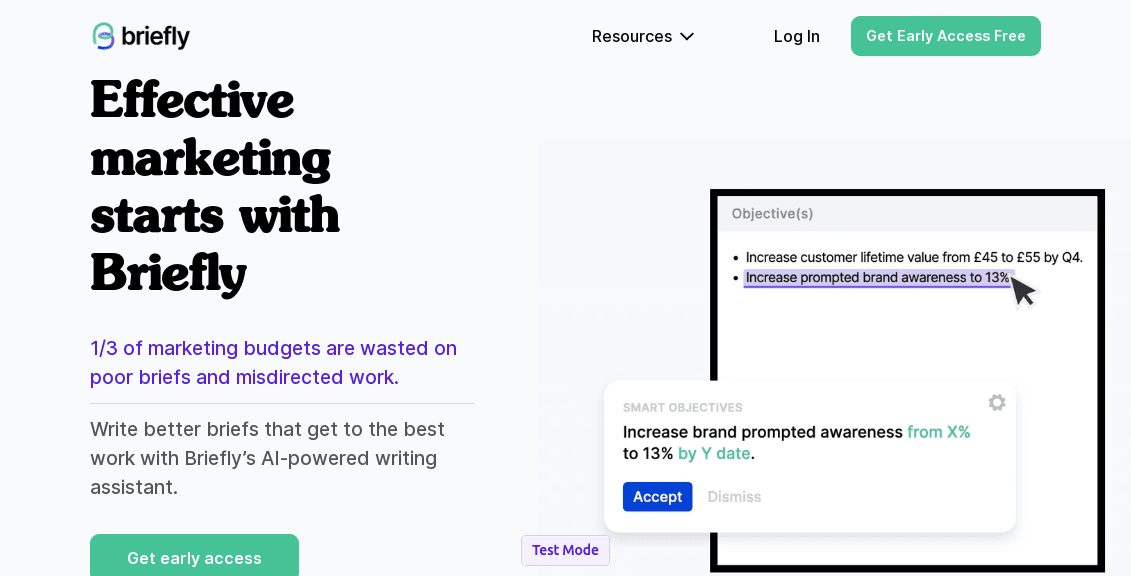Screen dimensions: 1131x576
Task: Open the Log In page
Action: click(x=796, y=37)
